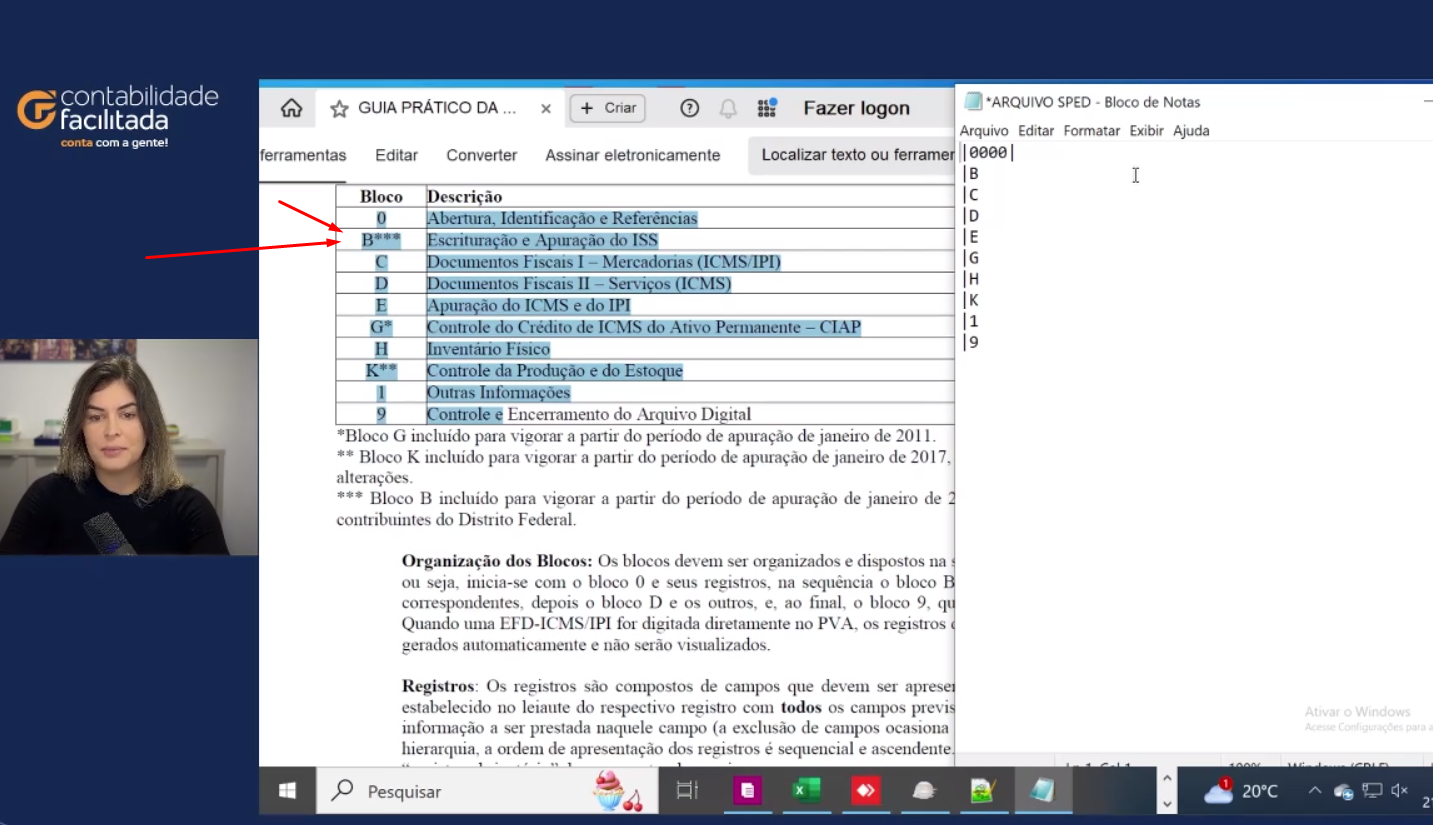Screen dimensions: 1433x825
Task: Click the muted volume tray icon
Action: pos(1400,791)
